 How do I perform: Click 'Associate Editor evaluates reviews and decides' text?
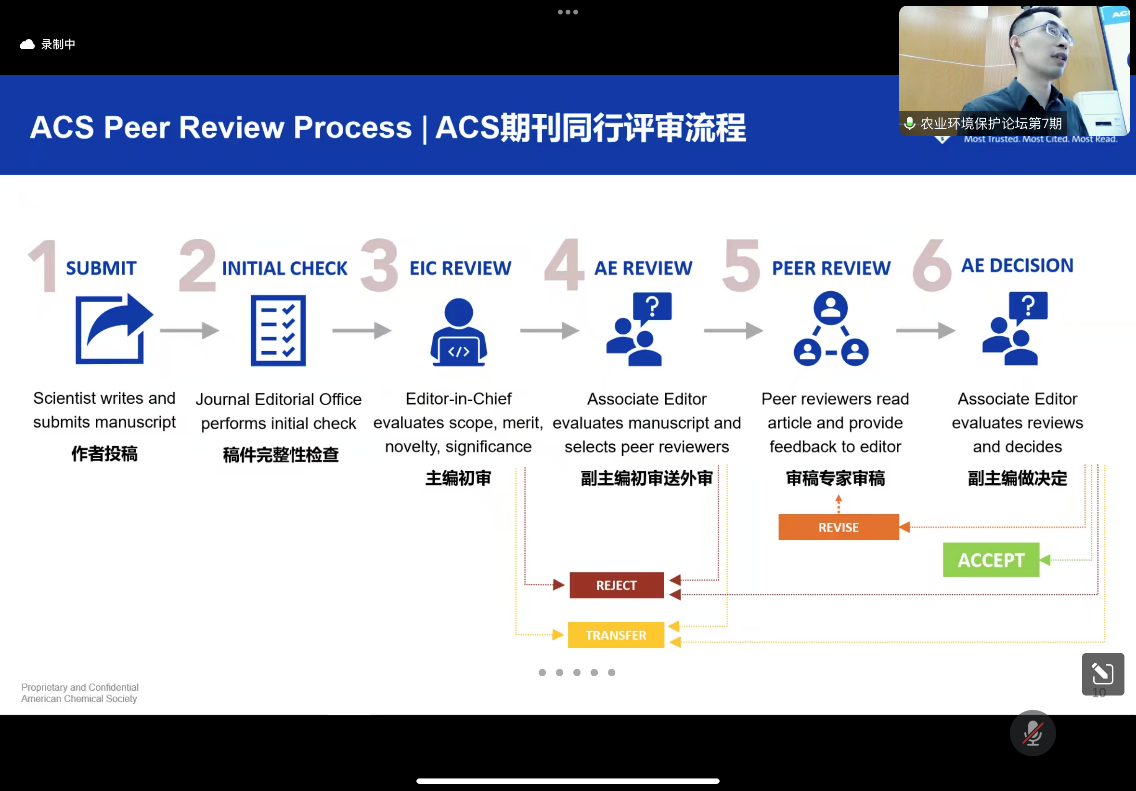tap(1017, 422)
